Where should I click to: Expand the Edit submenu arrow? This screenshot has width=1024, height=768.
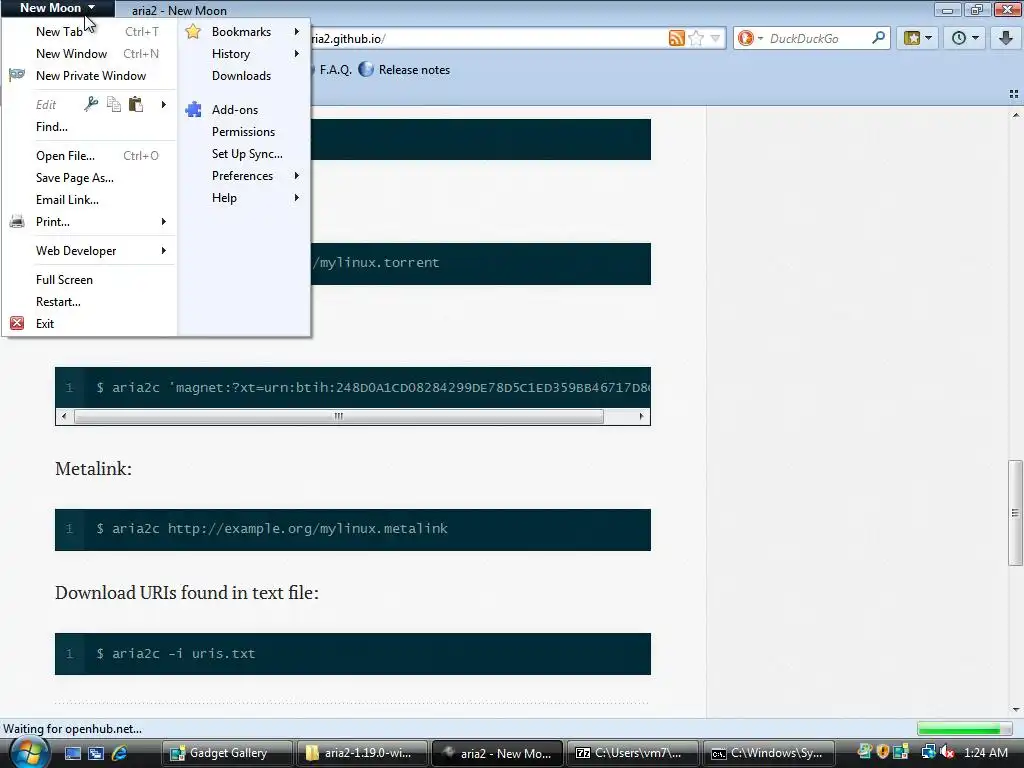[x=164, y=104]
